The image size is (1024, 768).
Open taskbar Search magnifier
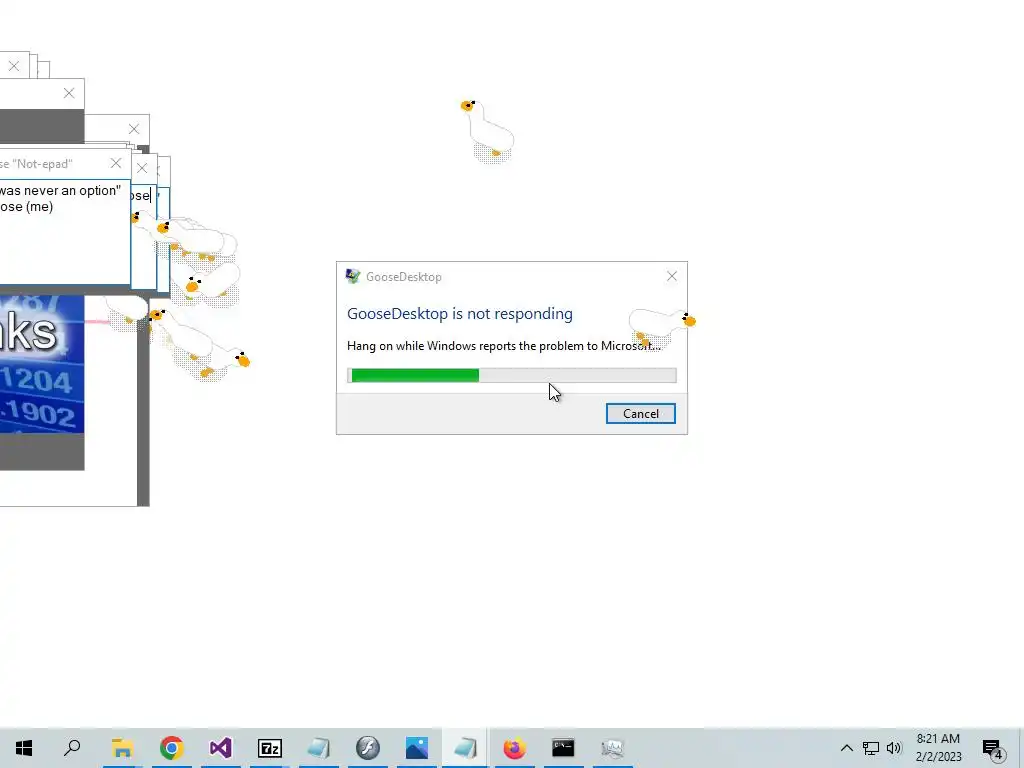click(72, 748)
